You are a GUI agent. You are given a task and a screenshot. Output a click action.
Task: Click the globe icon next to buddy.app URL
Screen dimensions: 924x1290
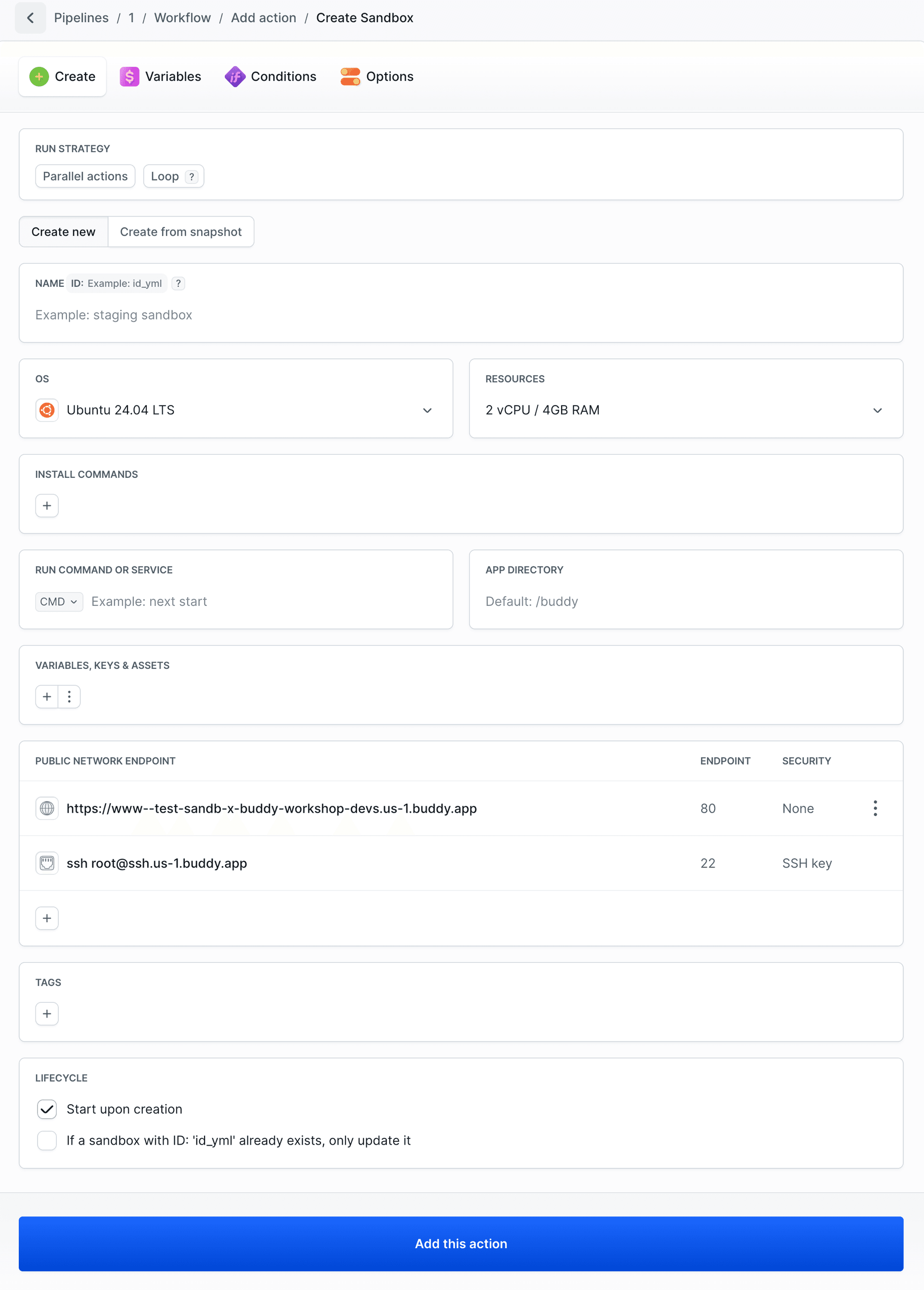47,808
